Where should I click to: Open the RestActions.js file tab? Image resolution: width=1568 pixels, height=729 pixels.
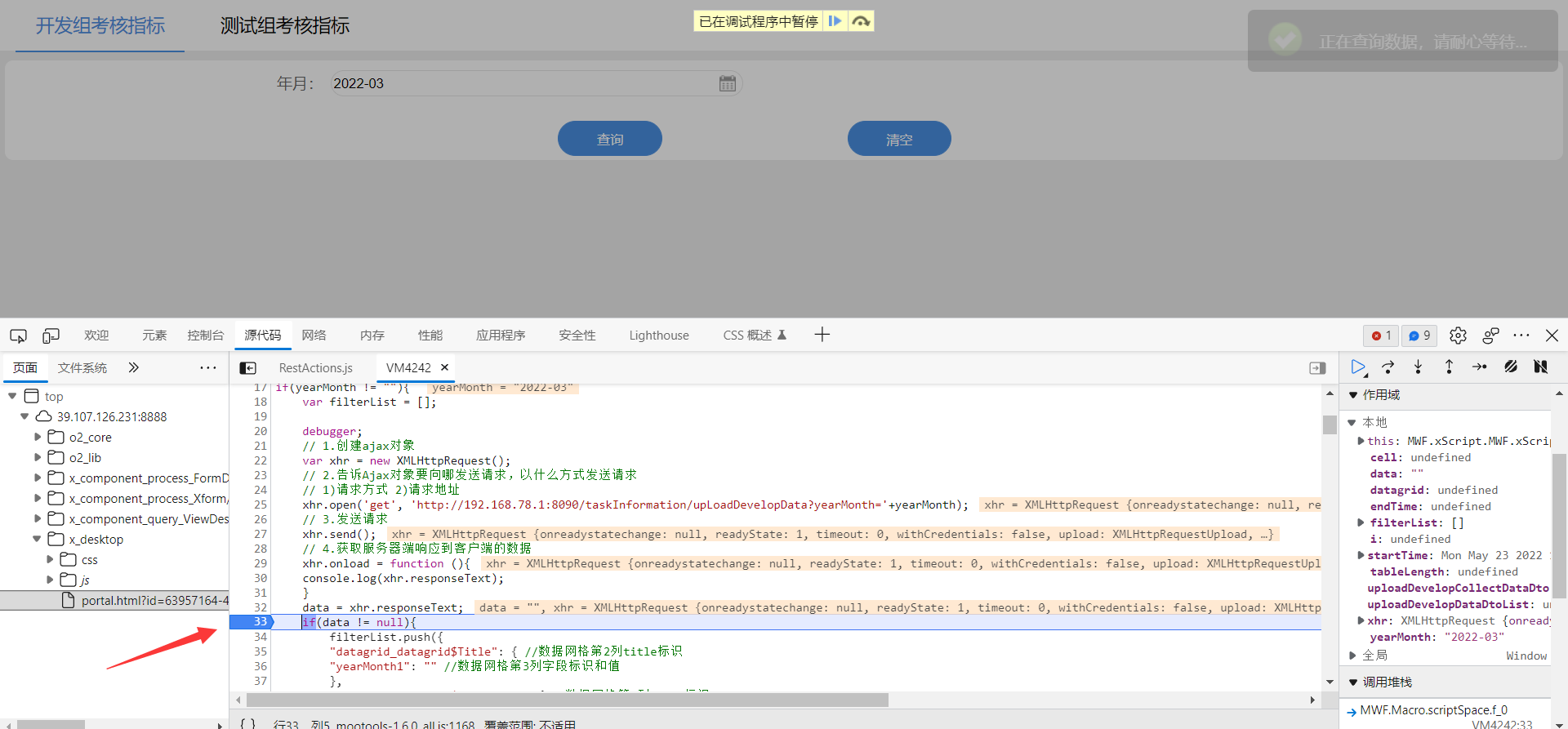(x=315, y=368)
